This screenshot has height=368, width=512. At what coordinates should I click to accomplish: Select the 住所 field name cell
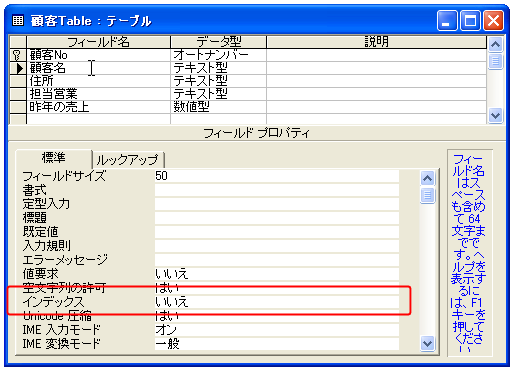click(98, 81)
